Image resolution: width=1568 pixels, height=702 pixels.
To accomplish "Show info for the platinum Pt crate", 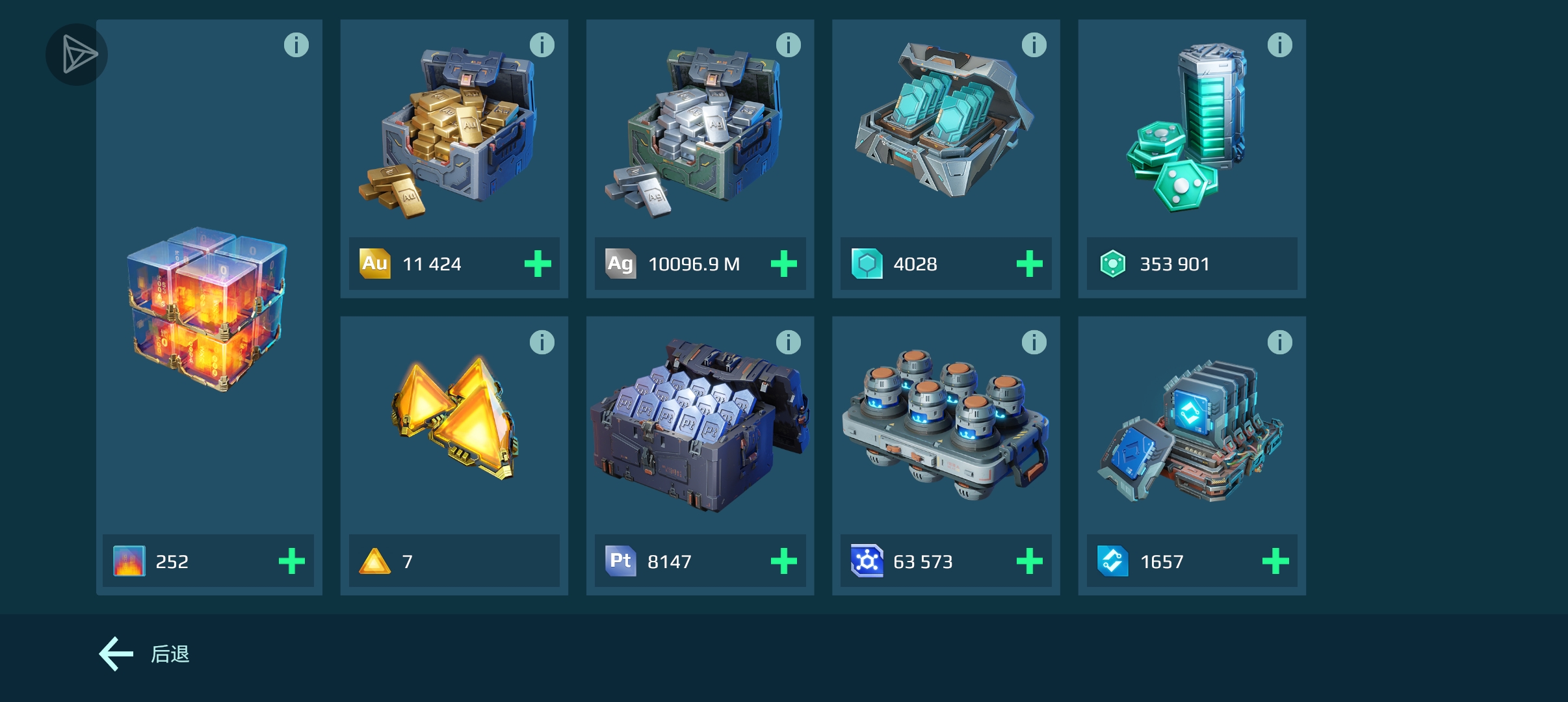I will pyautogui.click(x=788, y=342).
